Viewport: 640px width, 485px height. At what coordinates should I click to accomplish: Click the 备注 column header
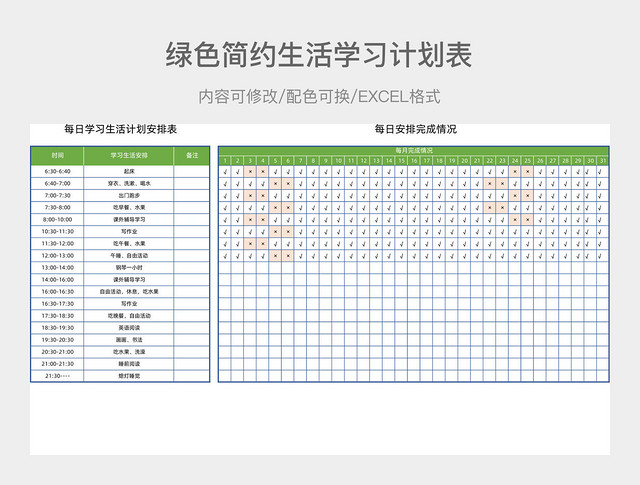(x=192, y=156)
